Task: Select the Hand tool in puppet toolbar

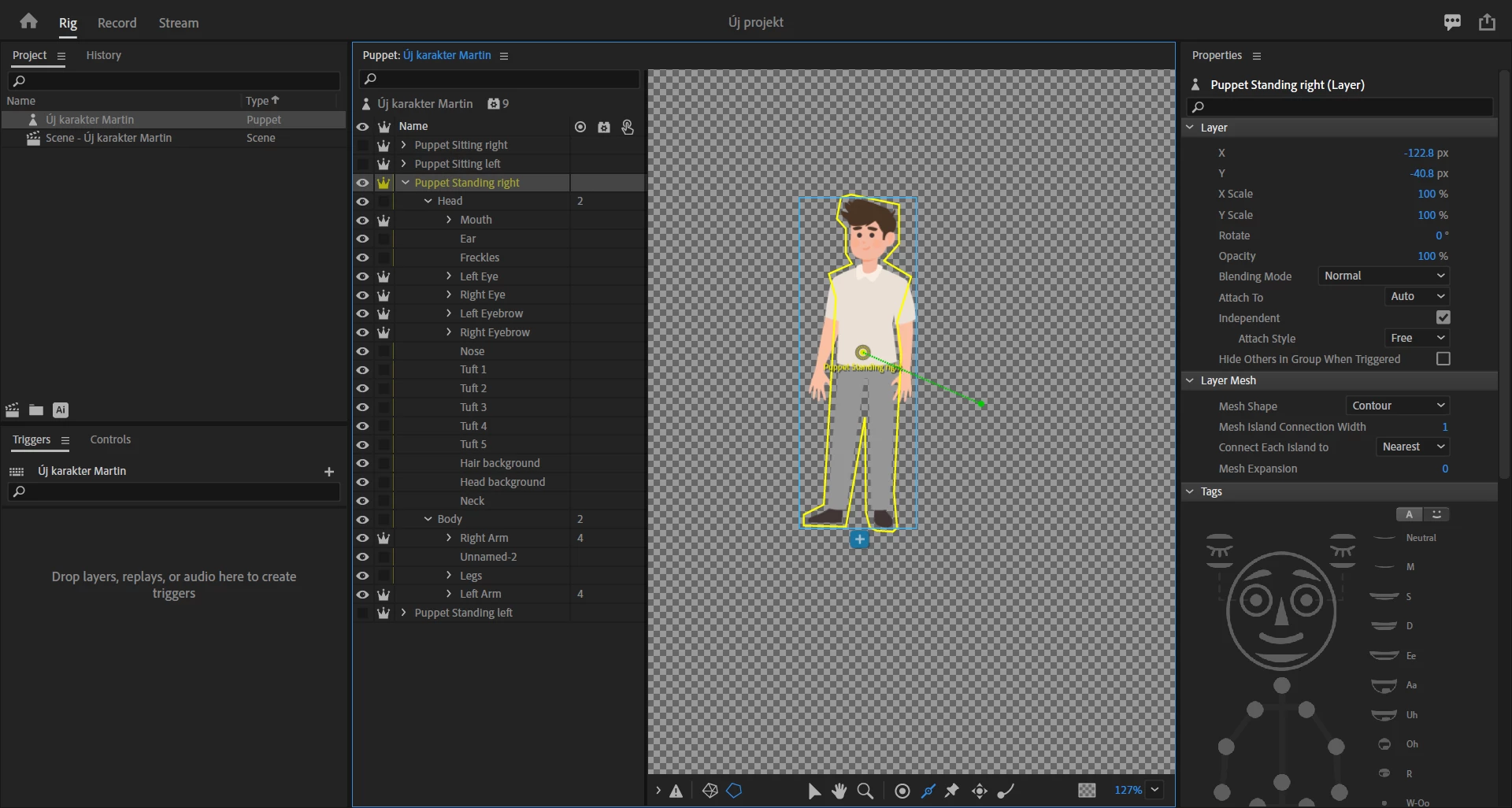Action: click(839, 791)
